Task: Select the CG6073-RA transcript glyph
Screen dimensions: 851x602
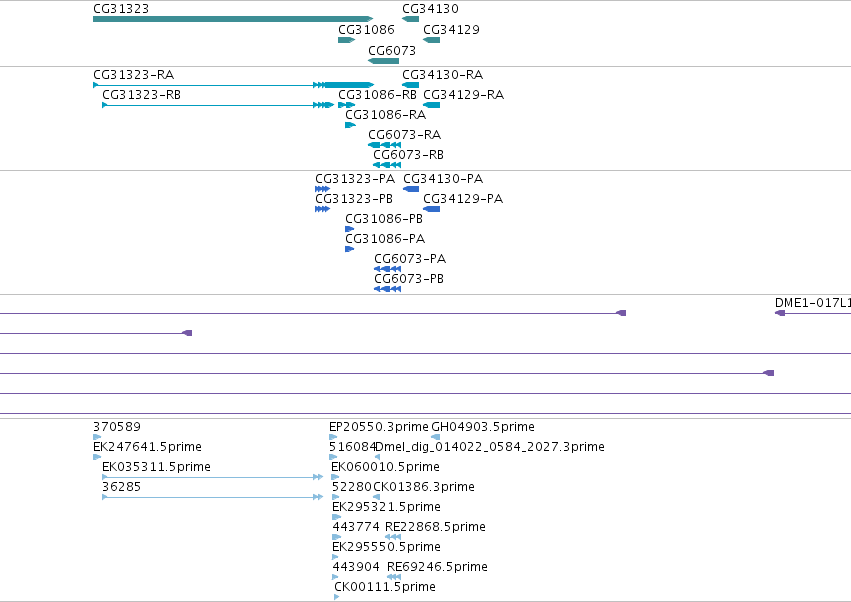Action: pyautogui.click(x=384, y=145)
